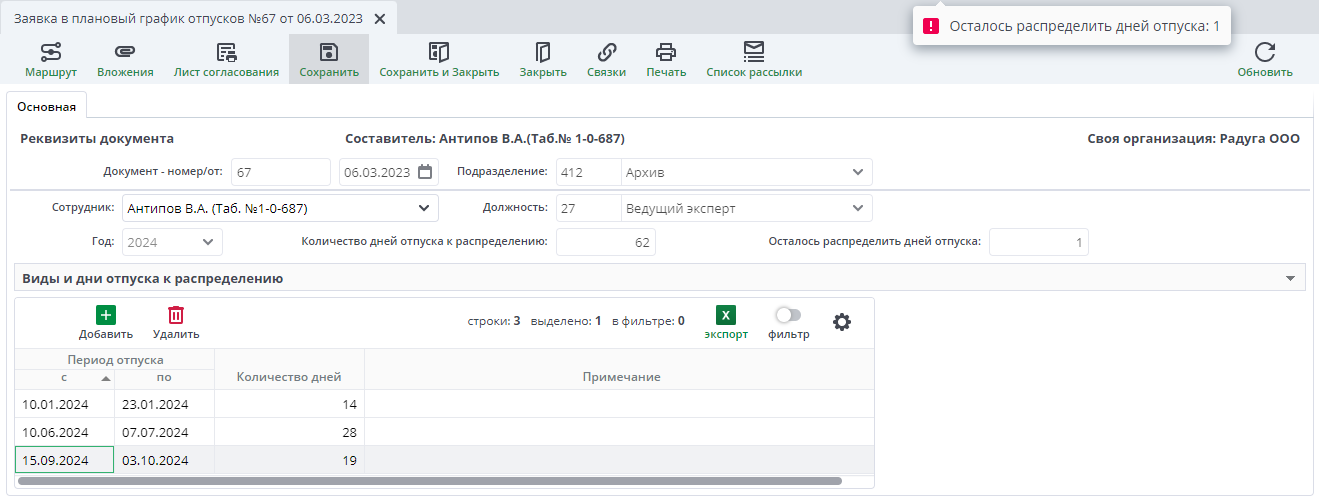Close document via Закрыть door icon
Screen dimensions: 1319x499
543,59
